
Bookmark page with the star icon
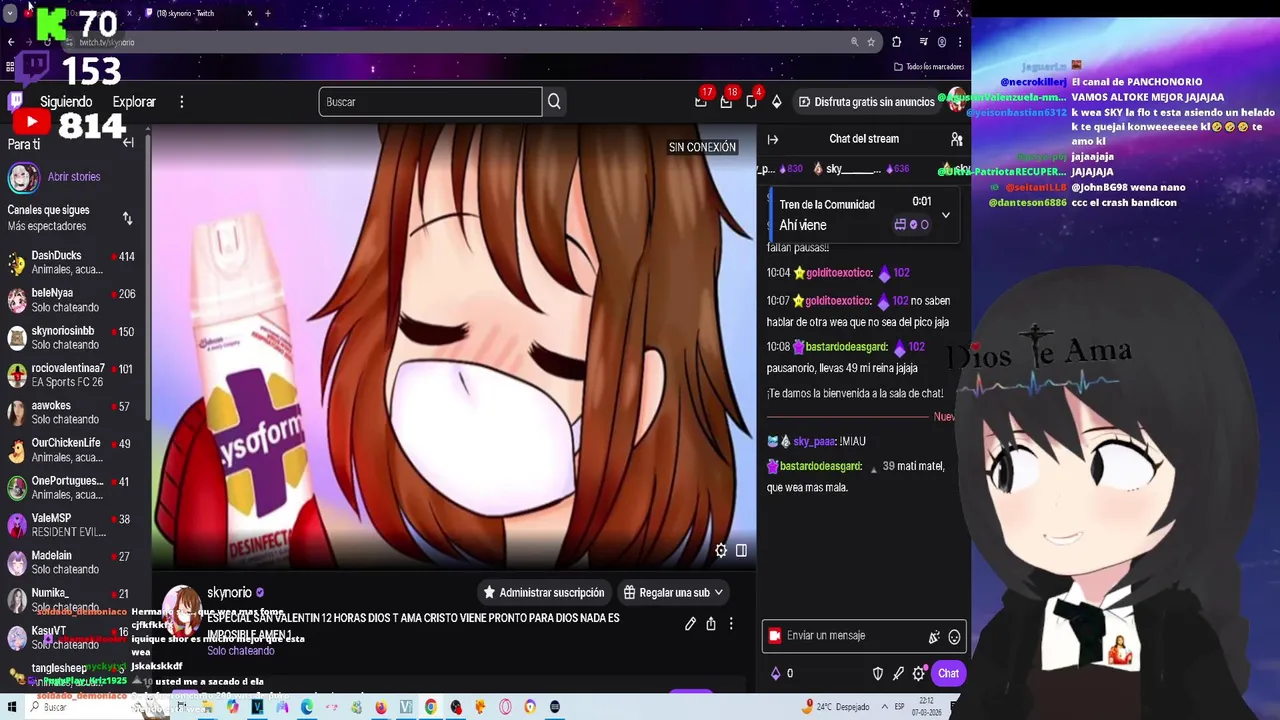[x=871, y=42]
